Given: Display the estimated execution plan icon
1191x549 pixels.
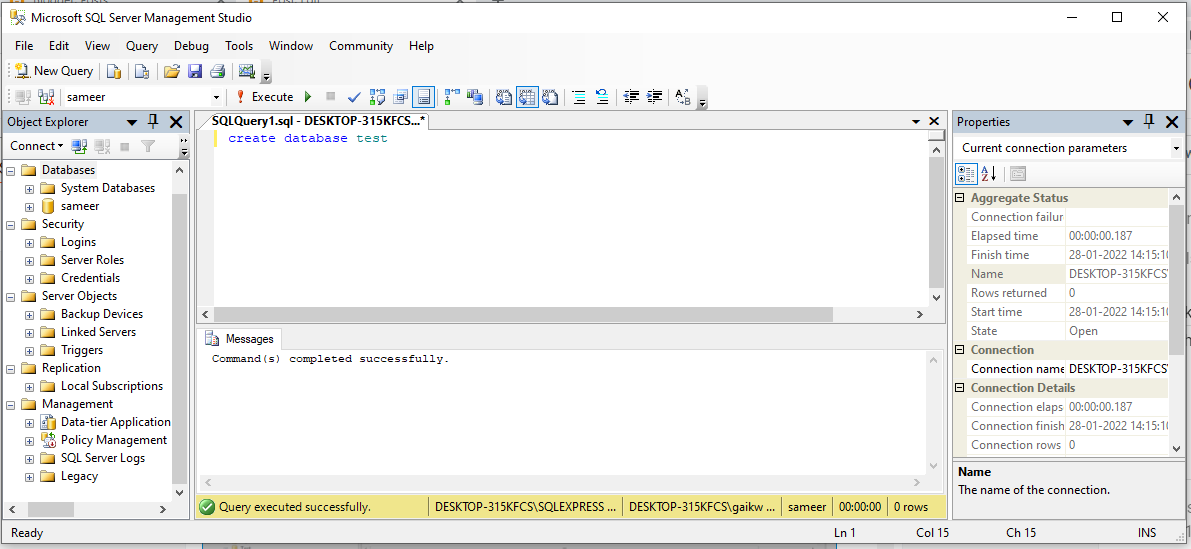Looking at the screenshot, I should 378,97.
